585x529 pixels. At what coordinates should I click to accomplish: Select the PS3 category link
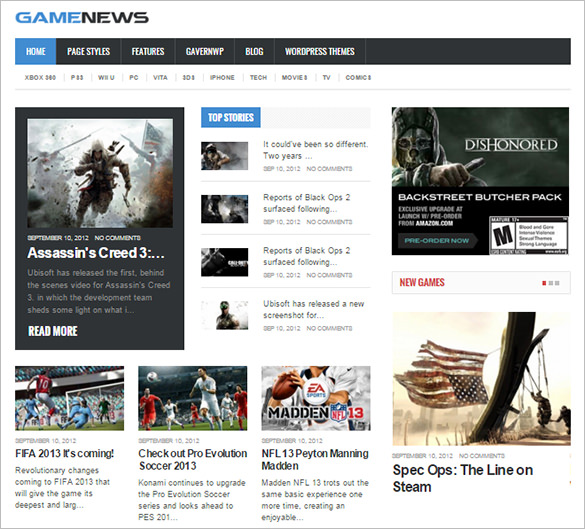[77, 78]
